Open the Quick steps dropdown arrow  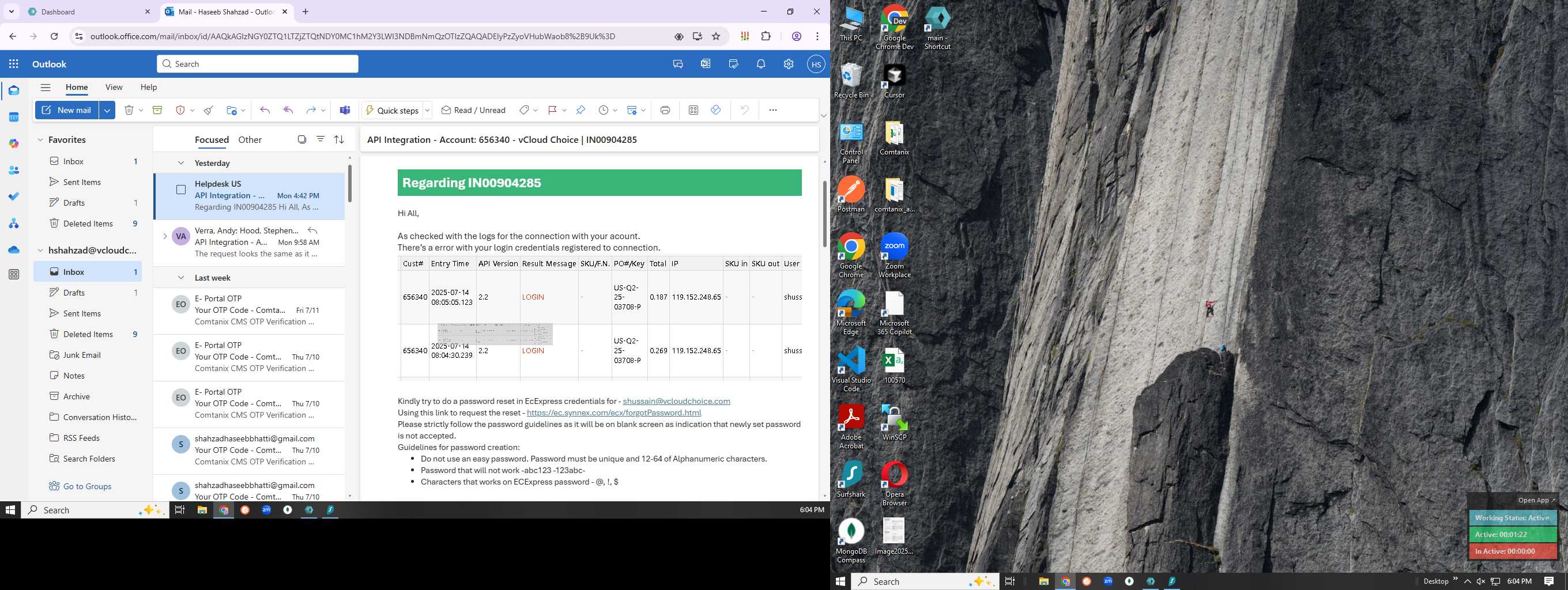tap(427, 110)
